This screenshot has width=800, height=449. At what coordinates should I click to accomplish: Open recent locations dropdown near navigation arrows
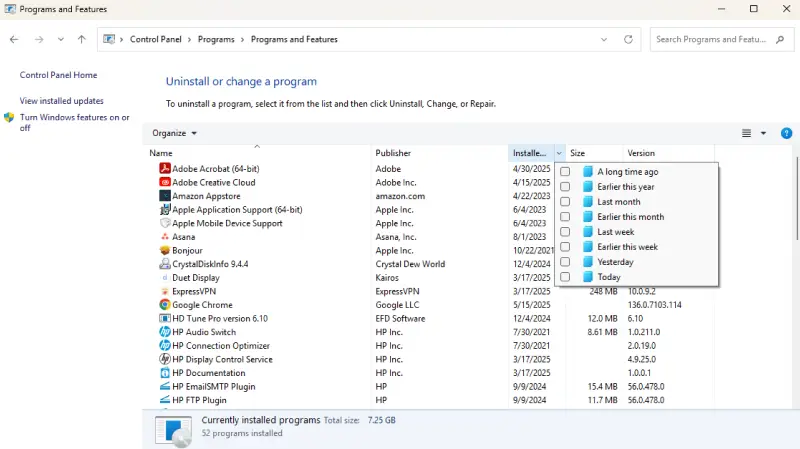(61, 39)
